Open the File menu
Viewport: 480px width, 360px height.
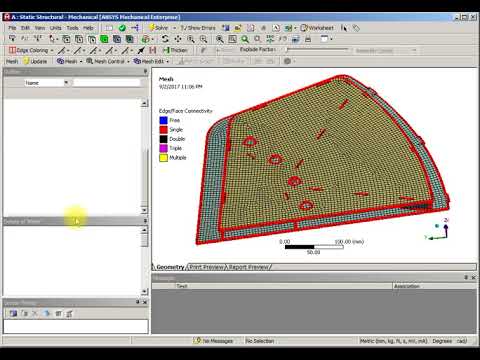(x=12, y=28)
